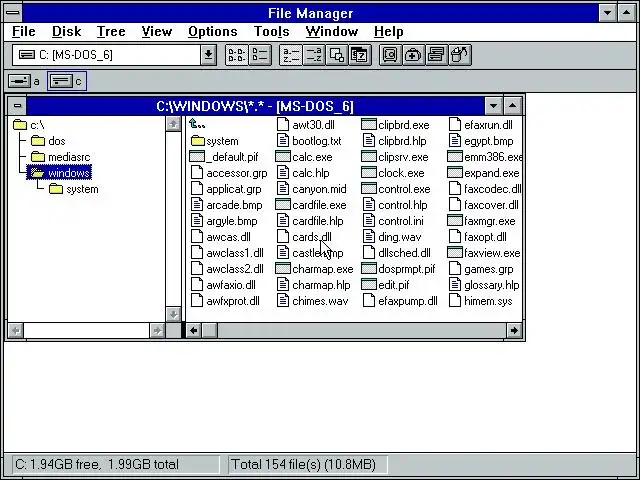
Task: Click tree pane scroll down arrow
Action: pyautogui.click(x=173, y=314)
